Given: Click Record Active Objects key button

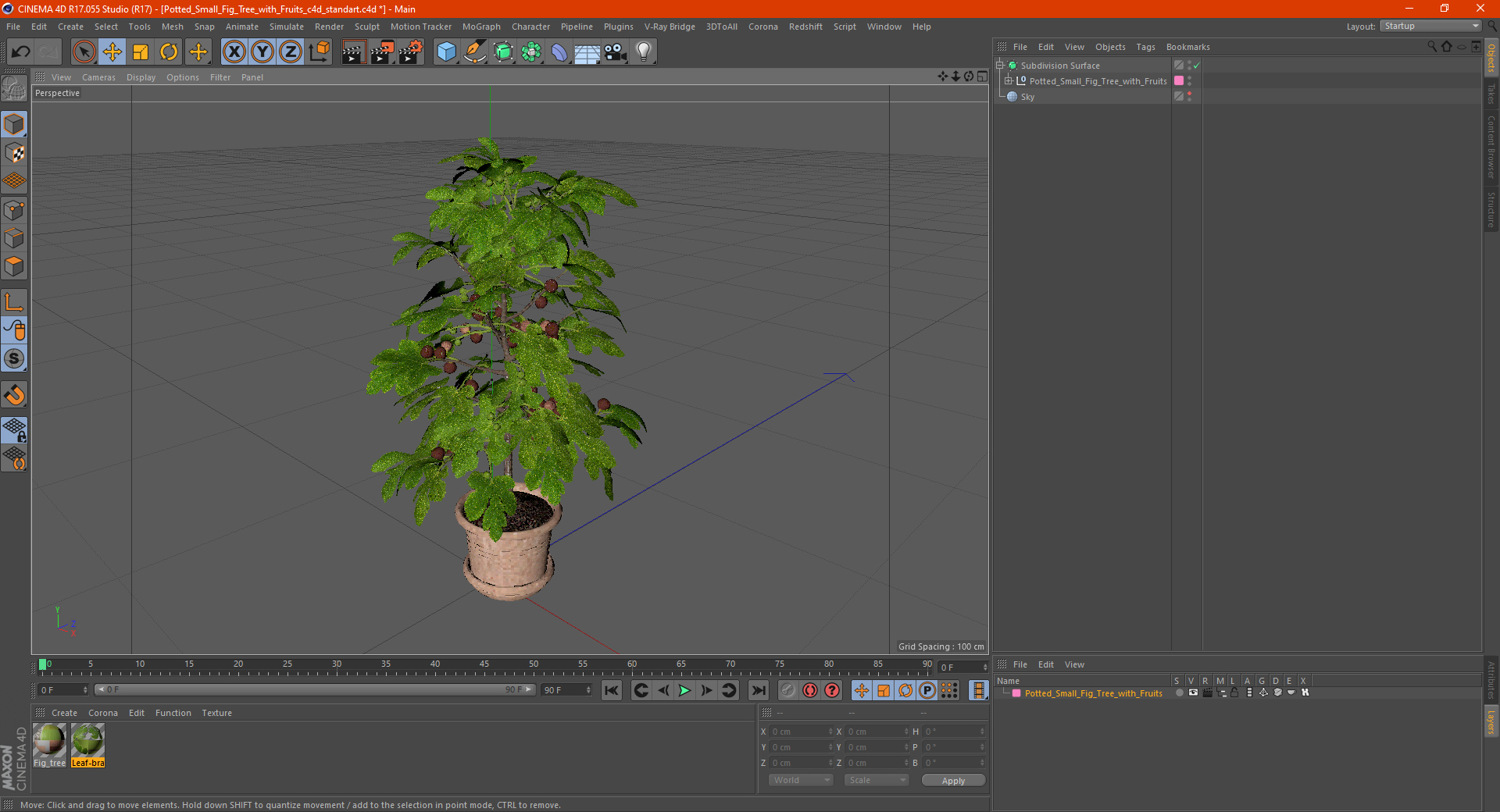Looking at the screenshot, I should (x=788, y=690).
